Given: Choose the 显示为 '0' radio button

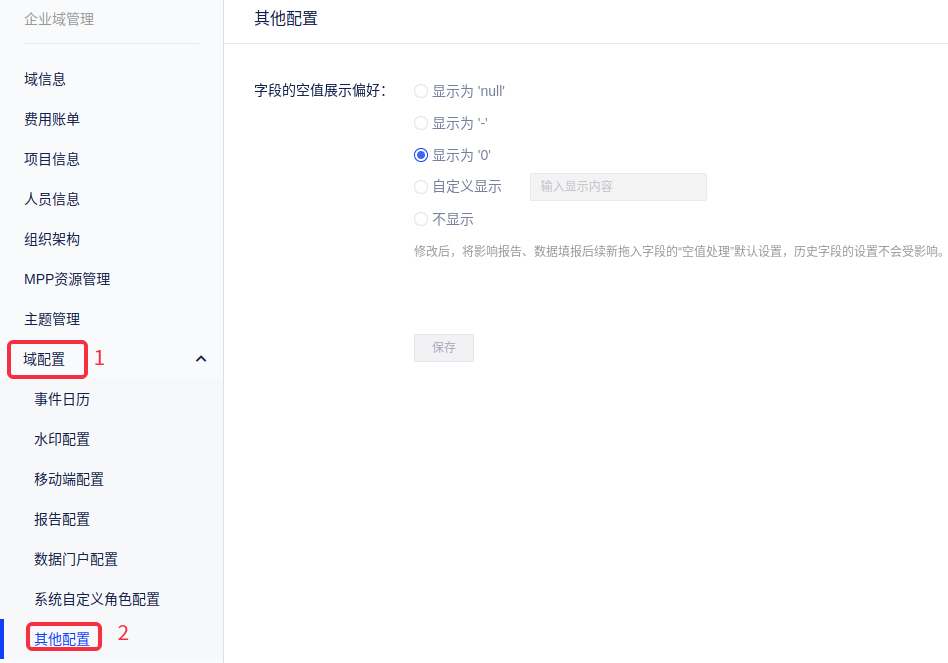Looking at the screenshot, I should tap(421, 155).
